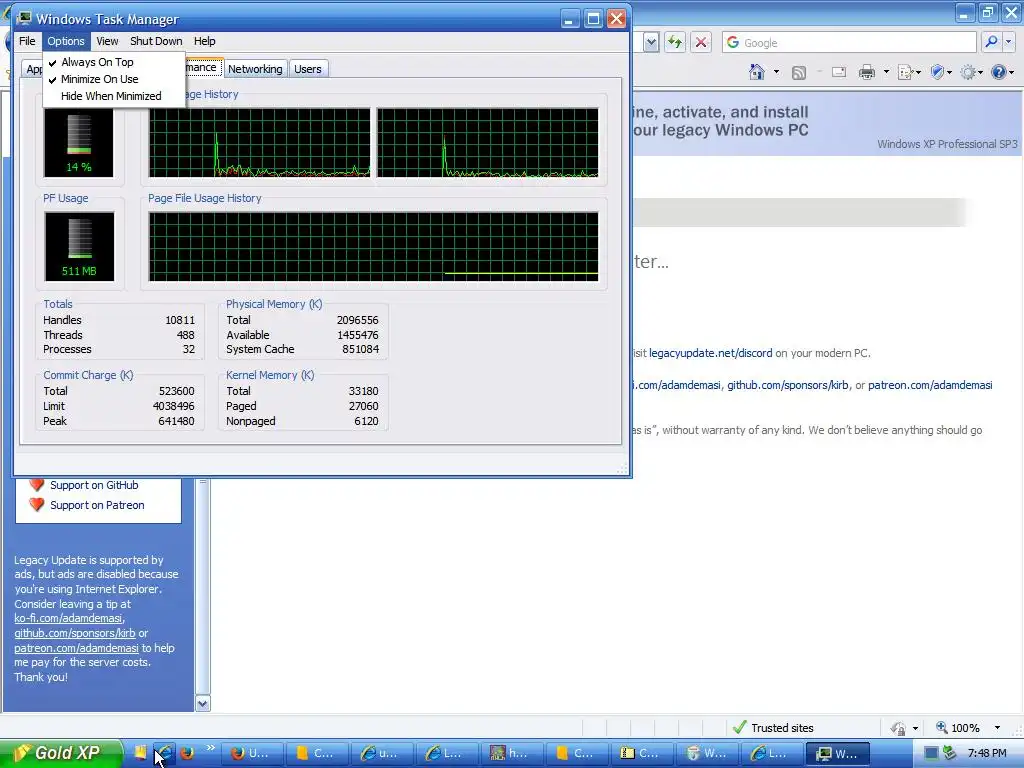Viewport: 1024px width, 768px height.
Task: Click the RSS feeds icon in IE toolbar
Action: coord(798,72)
